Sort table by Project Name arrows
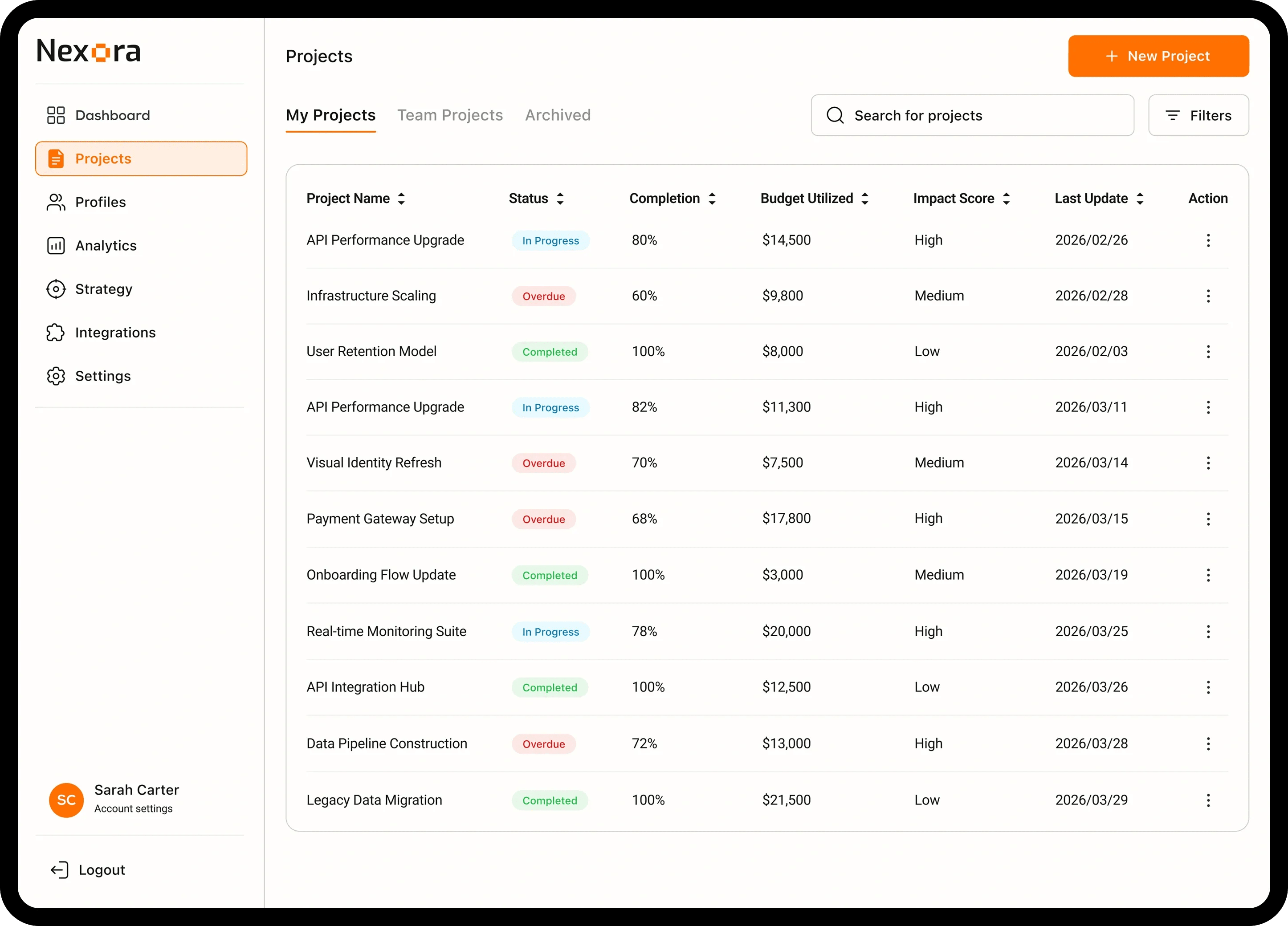This screenshot has height=926, width=1288. 401,199
